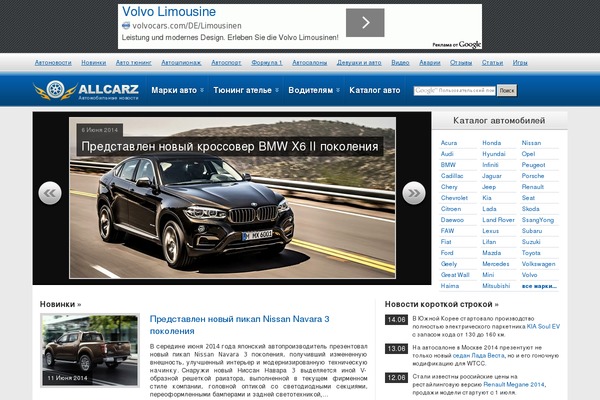Select Mazda in car catalog
This screenshot has width=600, height=400.
[492, 253]
